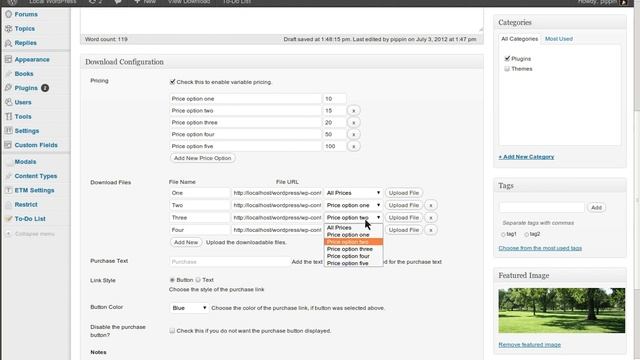Screen dimensions: 640x360
Task: Check the Themes category
Action: click(507, 69)
